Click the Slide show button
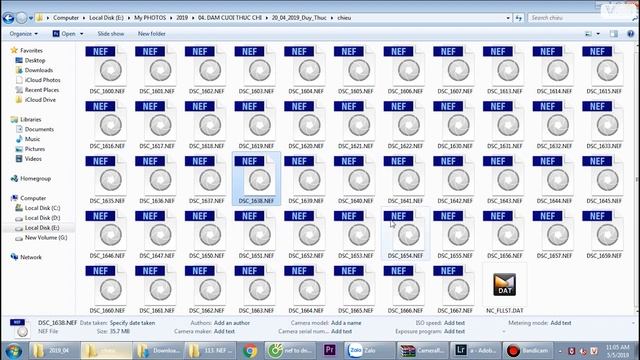 coord(111,34)
